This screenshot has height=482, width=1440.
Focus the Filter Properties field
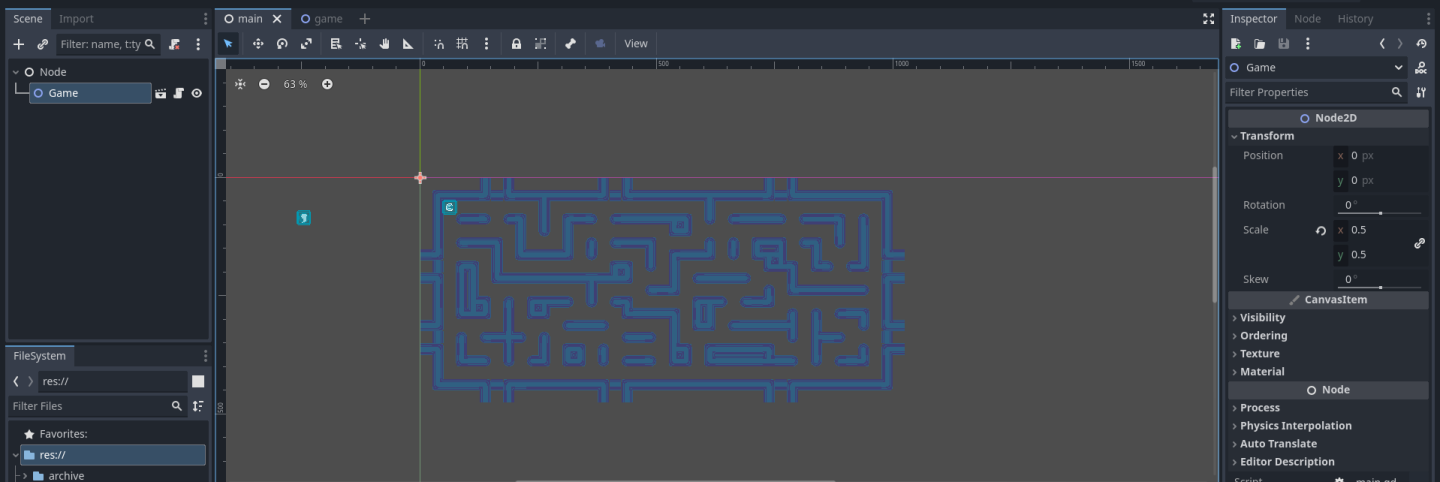tap(1316, 92)
